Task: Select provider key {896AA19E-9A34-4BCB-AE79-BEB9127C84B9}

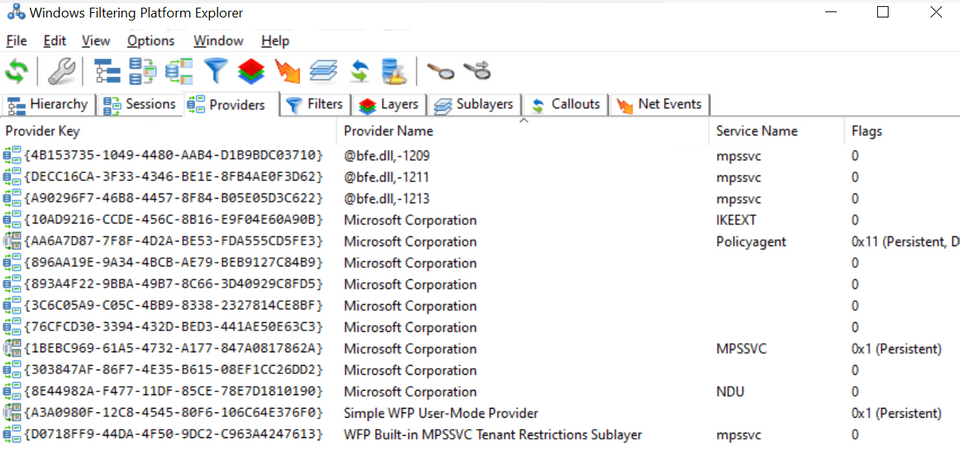Action: (173, 263)
